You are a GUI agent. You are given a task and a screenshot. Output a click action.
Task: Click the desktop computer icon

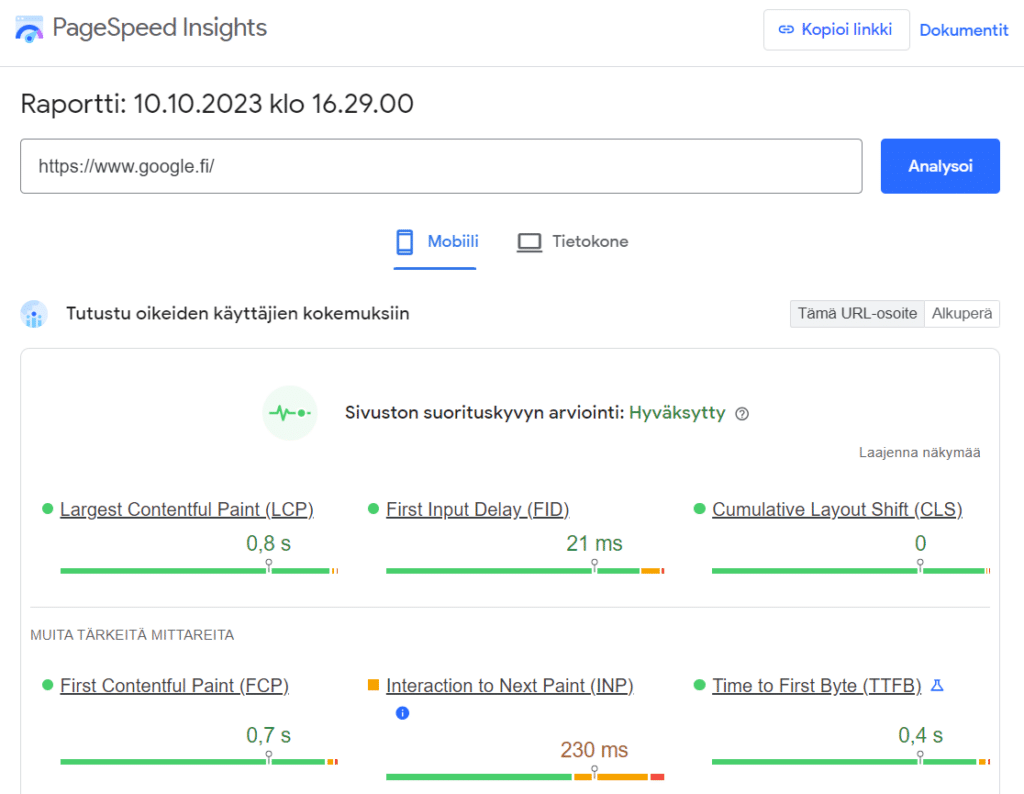click(x=529, y=242)
